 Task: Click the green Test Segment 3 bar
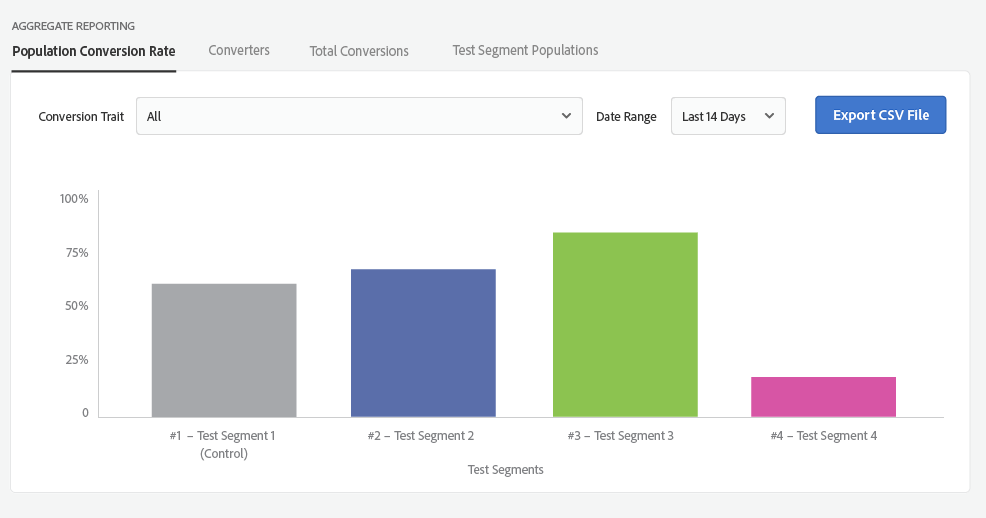pos(625,325)
